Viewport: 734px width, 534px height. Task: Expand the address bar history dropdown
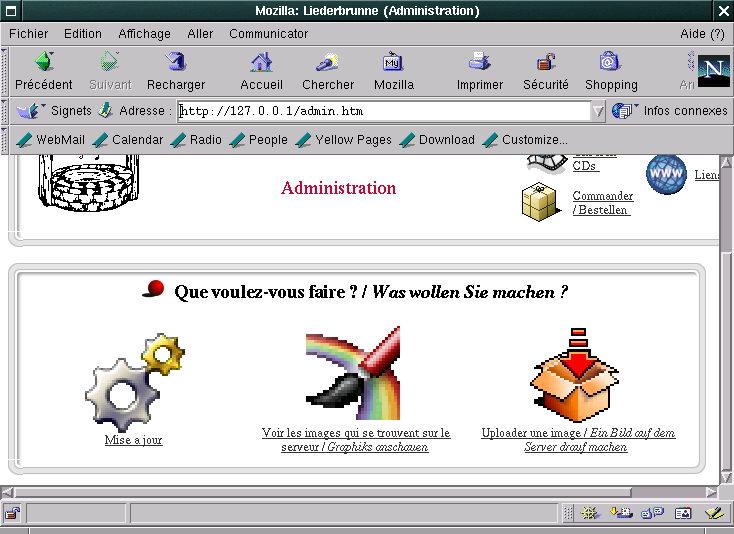point(598,111)
